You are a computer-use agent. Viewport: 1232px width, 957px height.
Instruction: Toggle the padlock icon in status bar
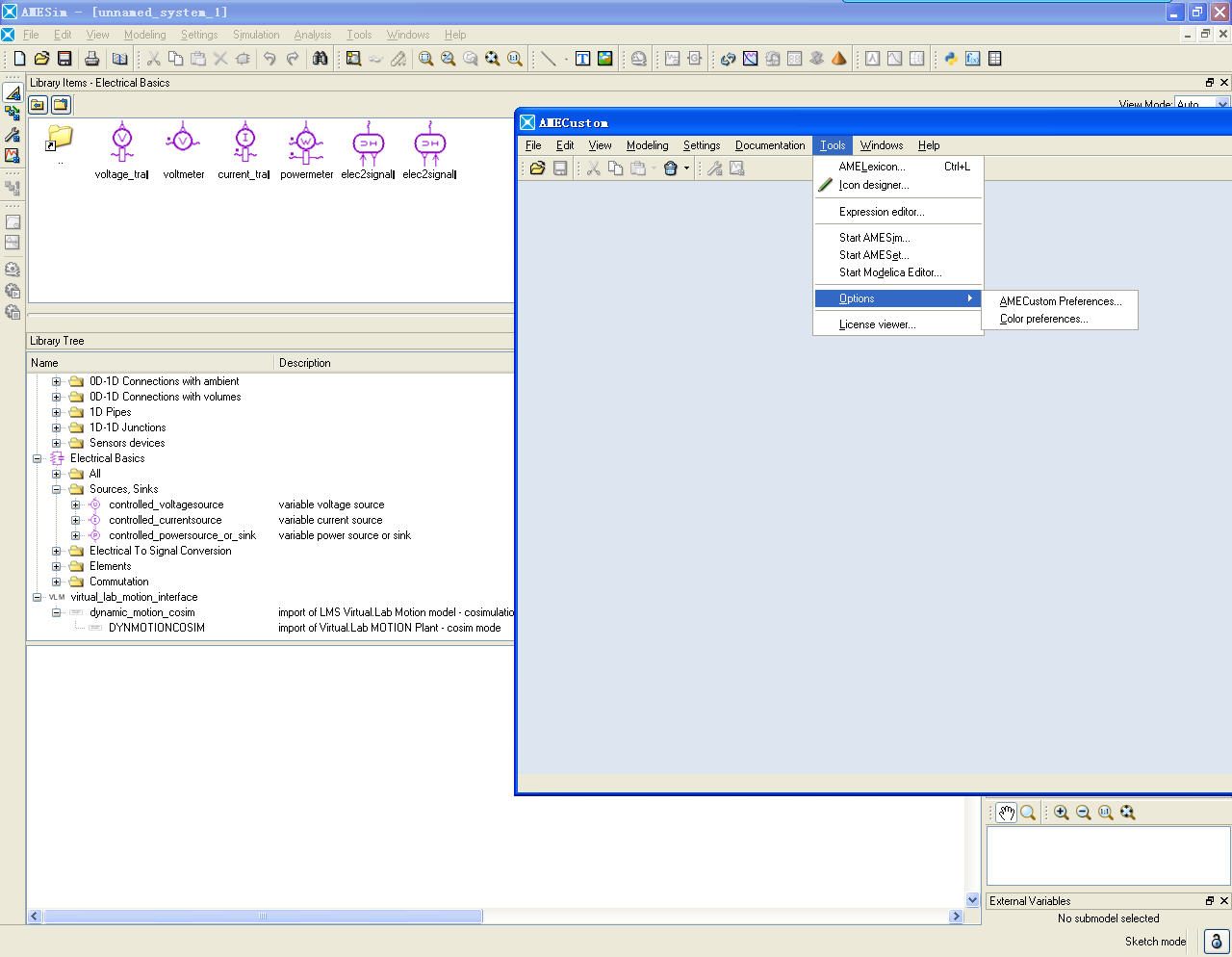coord(1216,942)
